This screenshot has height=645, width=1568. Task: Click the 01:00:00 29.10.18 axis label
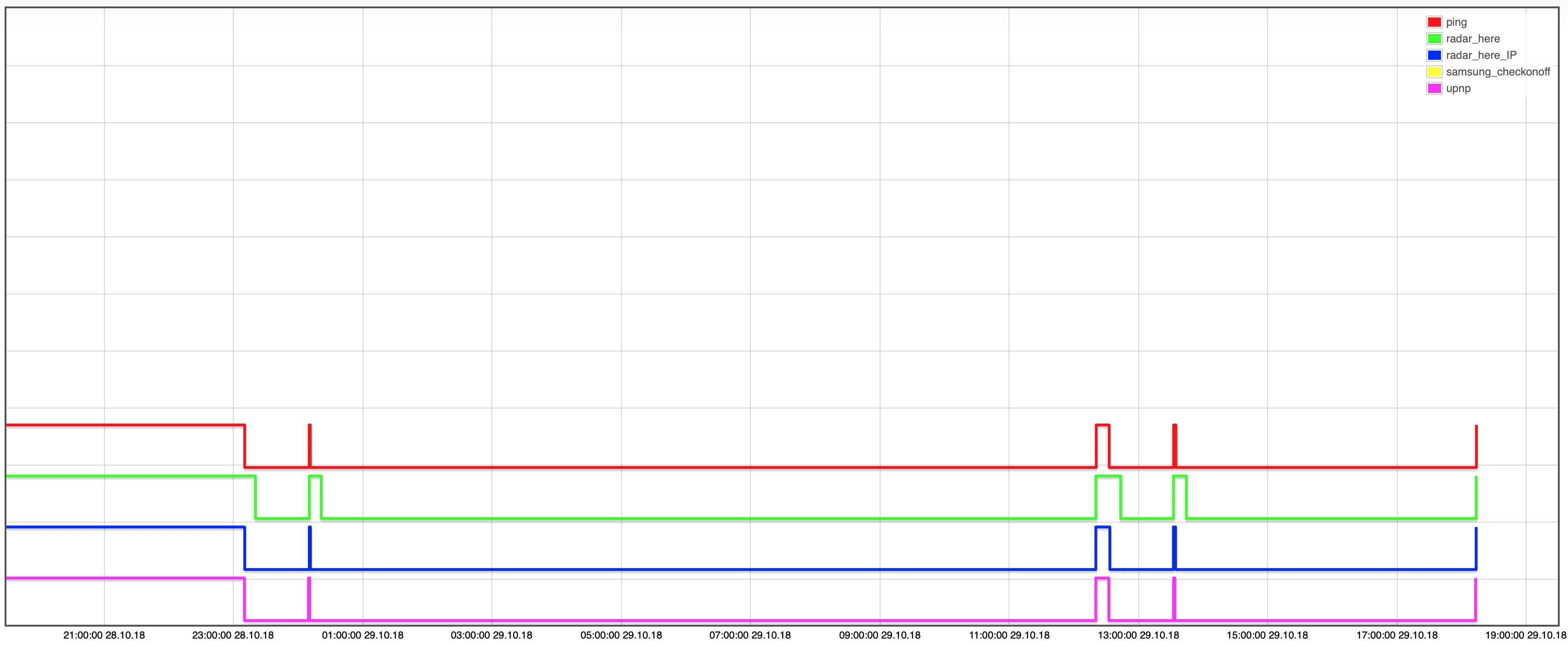point(363,635)
